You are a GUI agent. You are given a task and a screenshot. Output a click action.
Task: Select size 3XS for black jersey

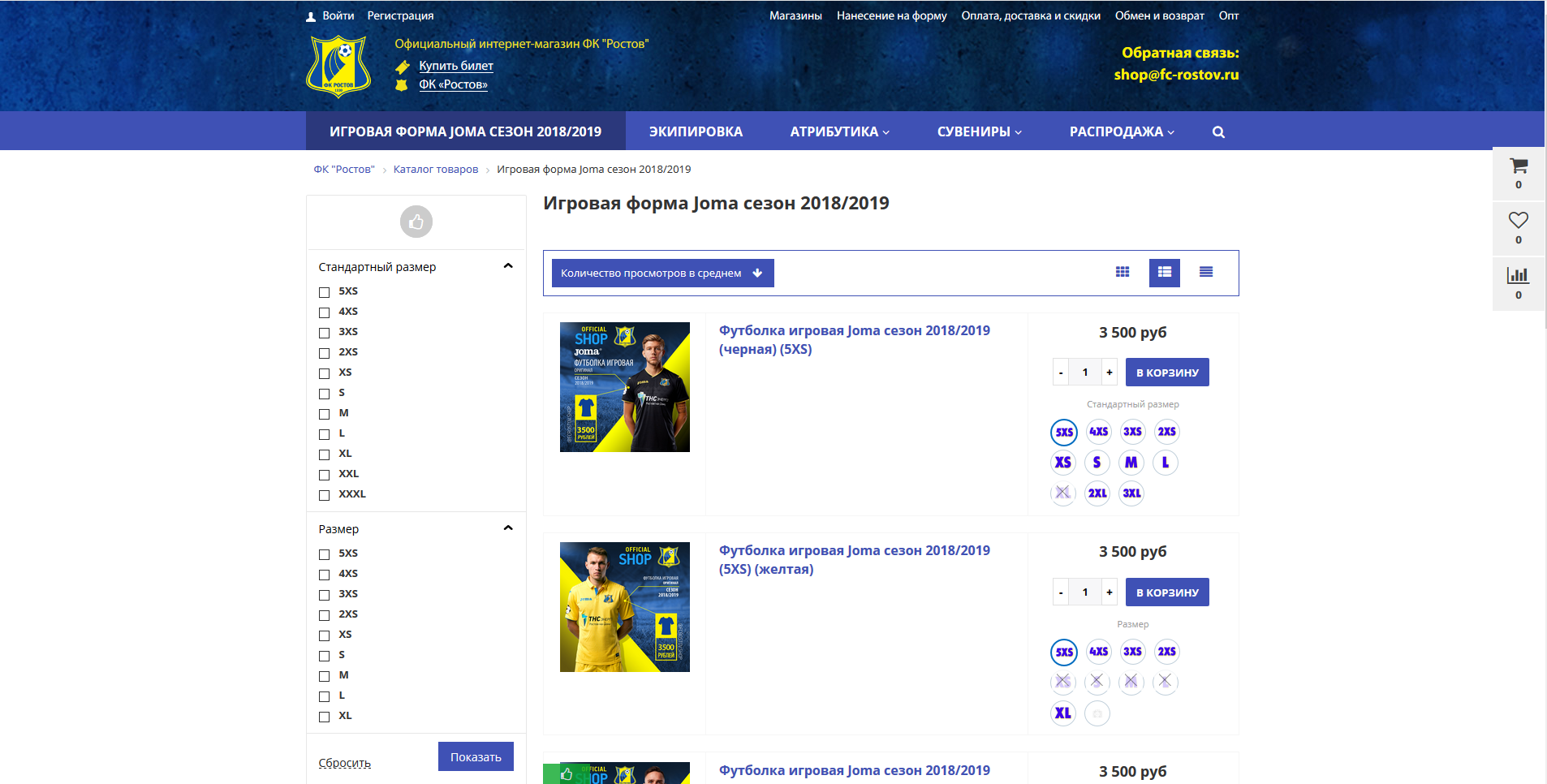pos(1132,432)
